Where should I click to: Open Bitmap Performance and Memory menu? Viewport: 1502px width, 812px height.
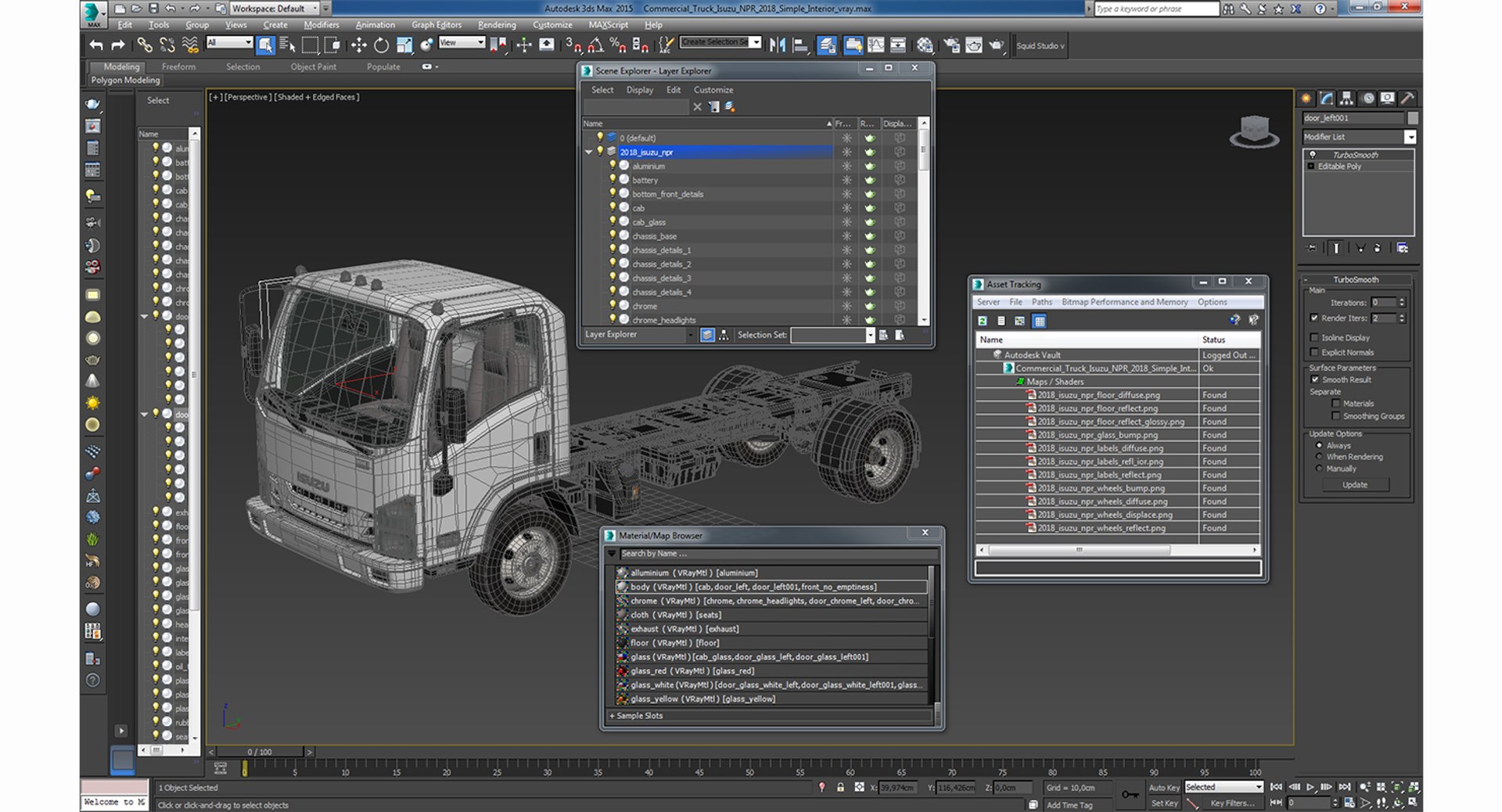point(1124,302)
